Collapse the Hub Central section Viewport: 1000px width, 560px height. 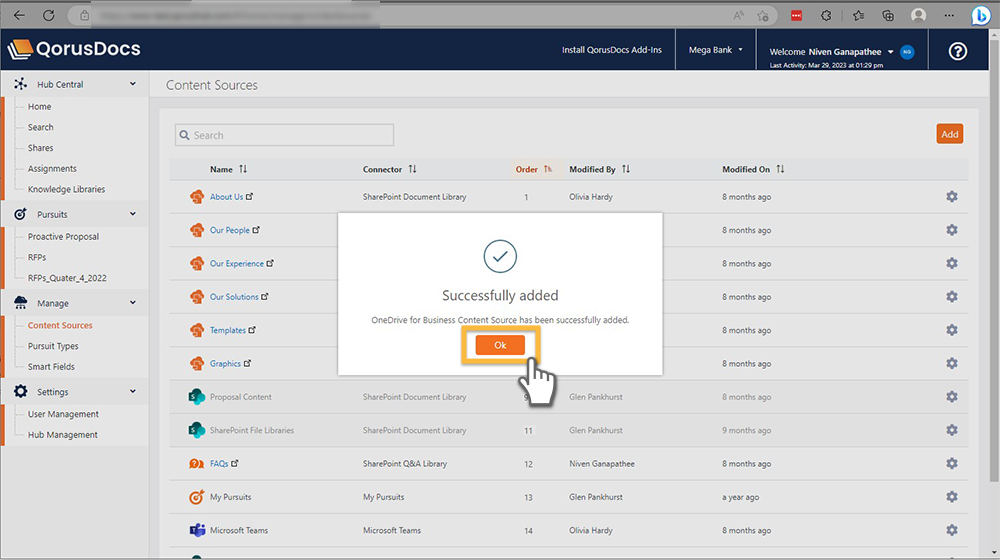133,84
